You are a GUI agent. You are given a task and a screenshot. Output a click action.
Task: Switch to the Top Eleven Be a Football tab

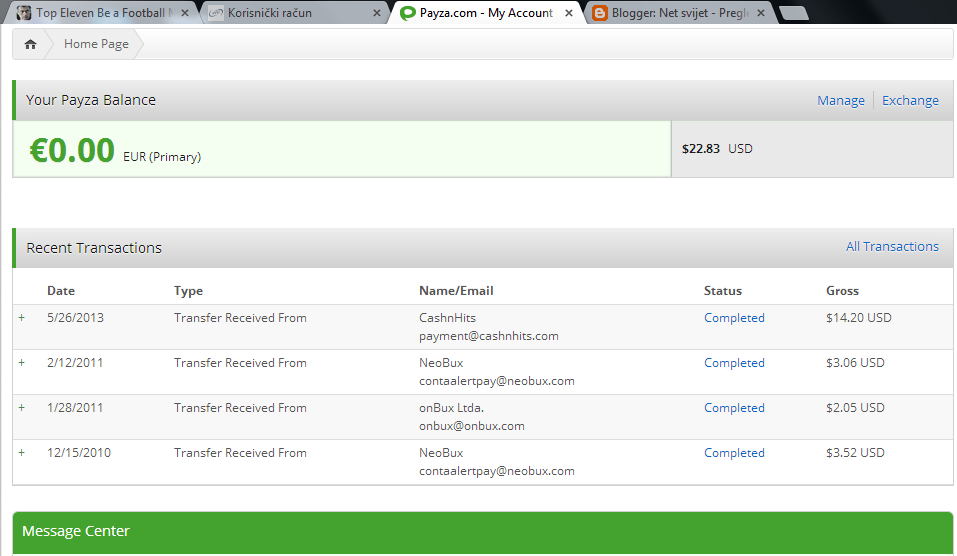click(104, 13)
